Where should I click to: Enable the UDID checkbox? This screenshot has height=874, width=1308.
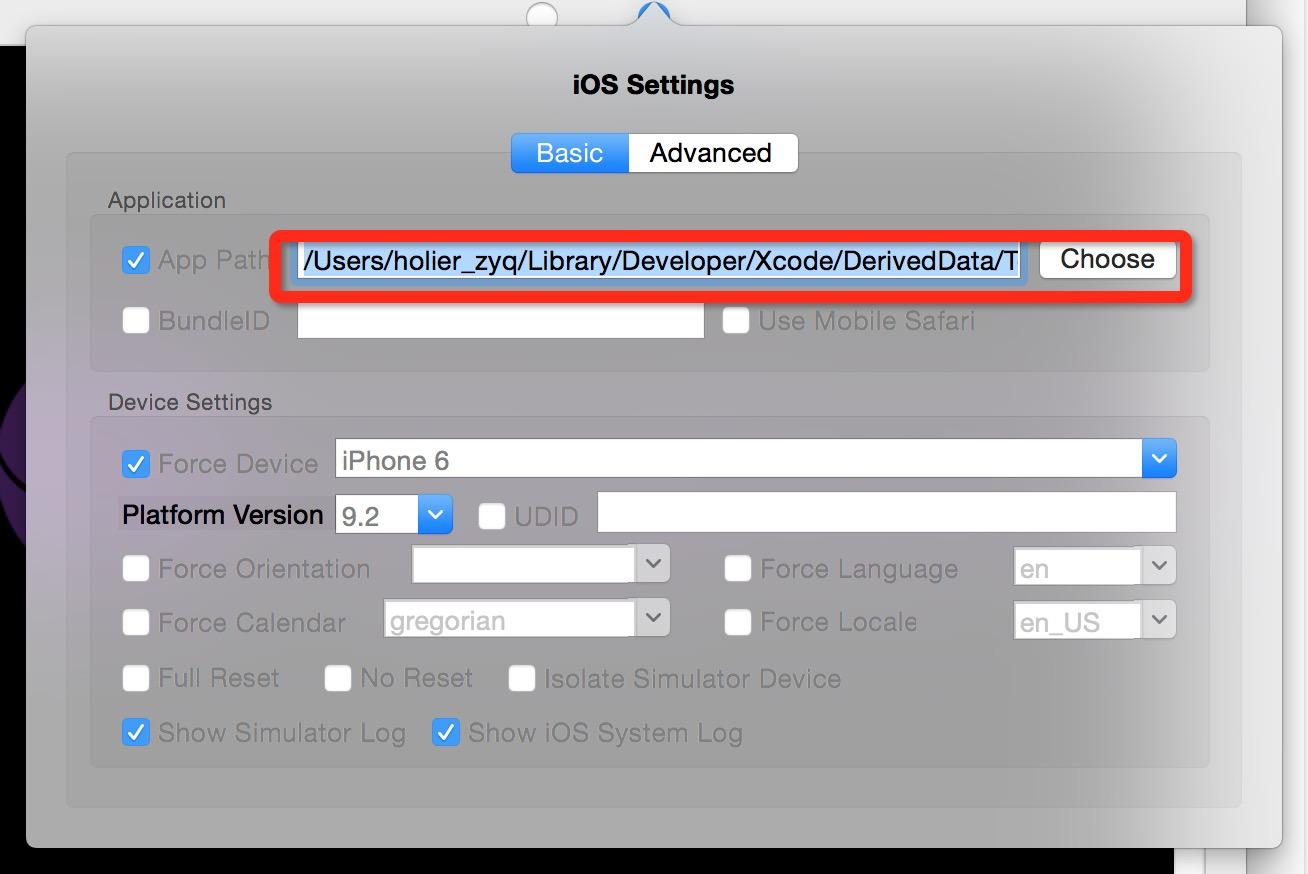pos(492,516)
